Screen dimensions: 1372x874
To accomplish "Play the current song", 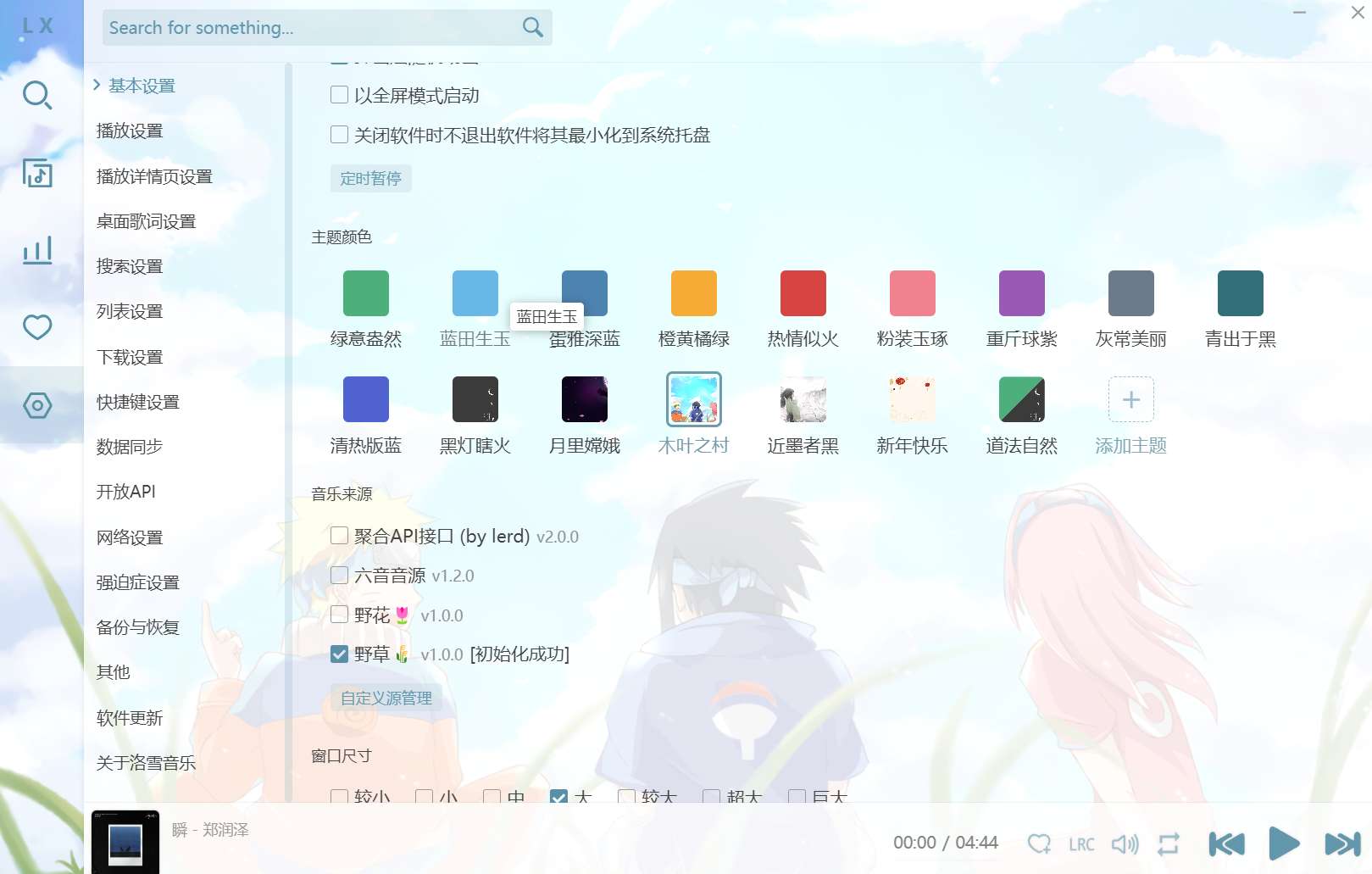I will (1285, 843).
